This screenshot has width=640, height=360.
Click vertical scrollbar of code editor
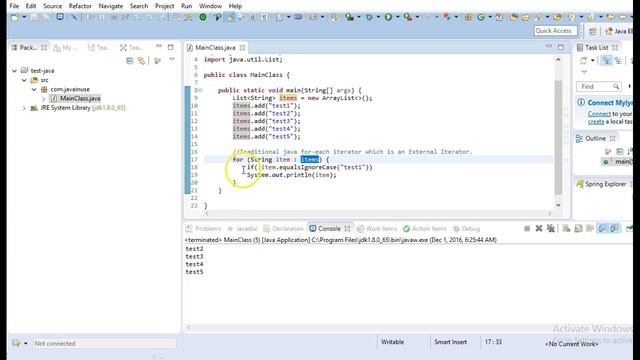point(558,137)
